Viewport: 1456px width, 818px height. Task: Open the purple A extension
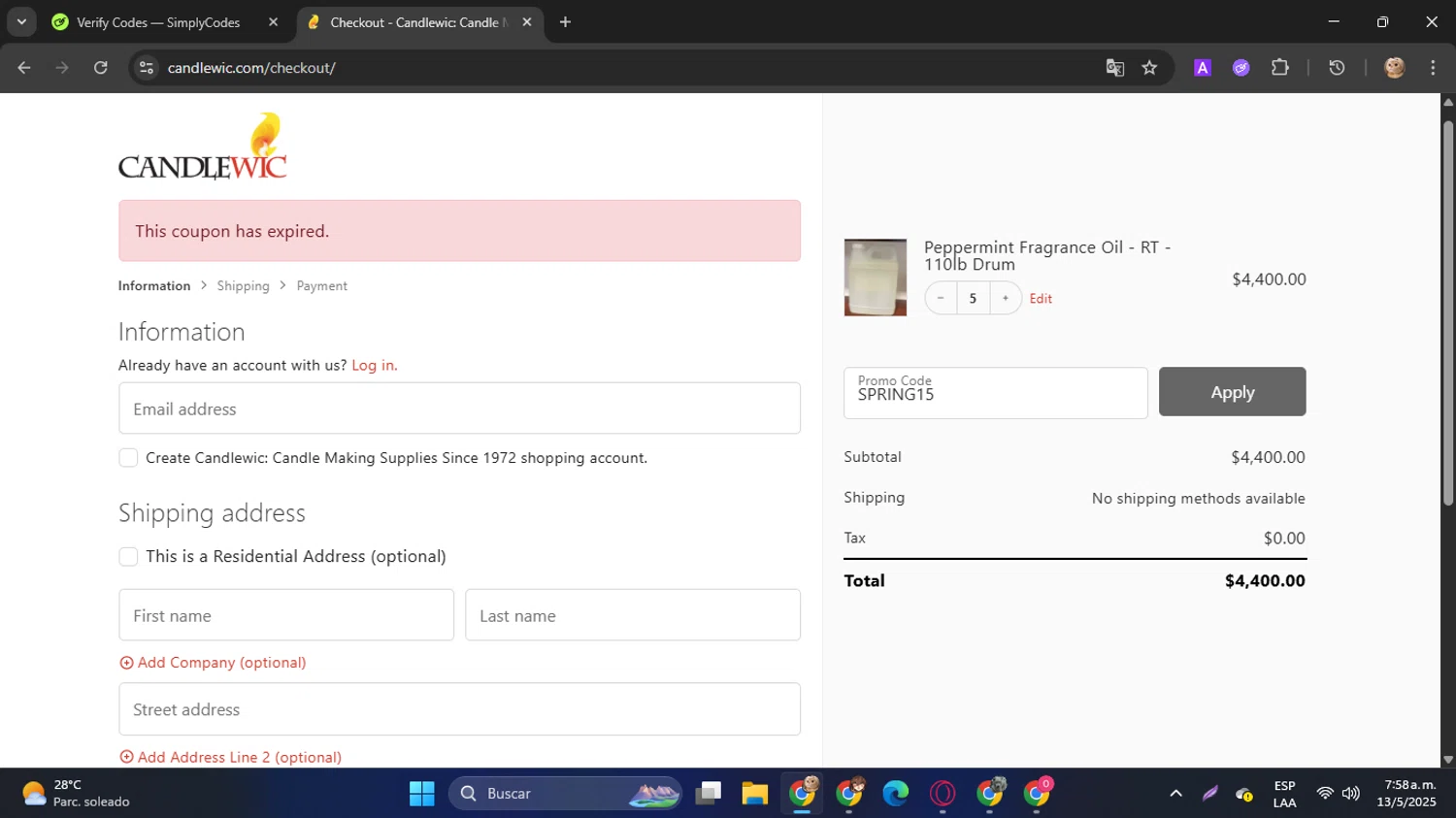[x=1203, y=68]
